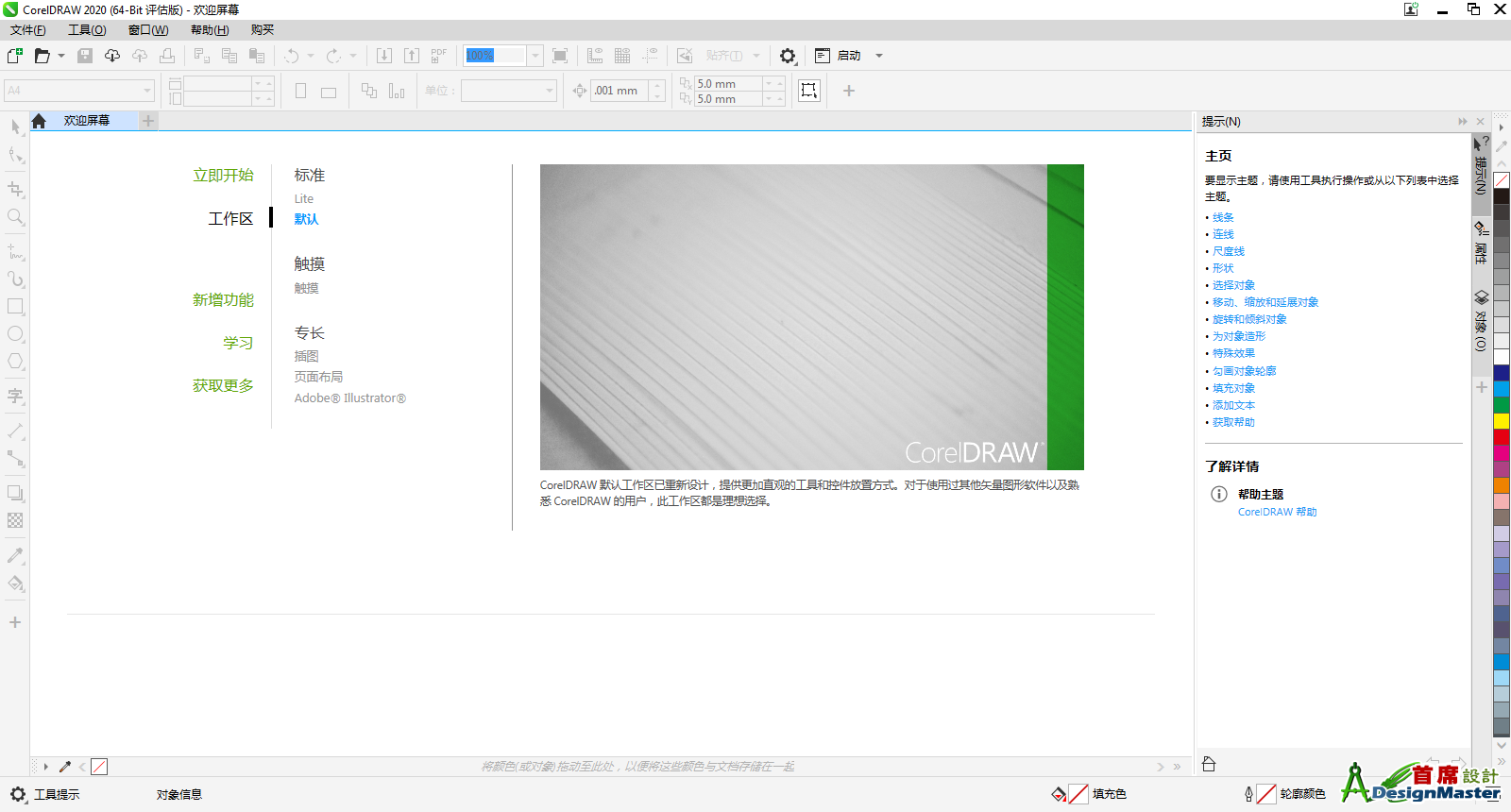Choose the Lite workspace

(304, 199)
